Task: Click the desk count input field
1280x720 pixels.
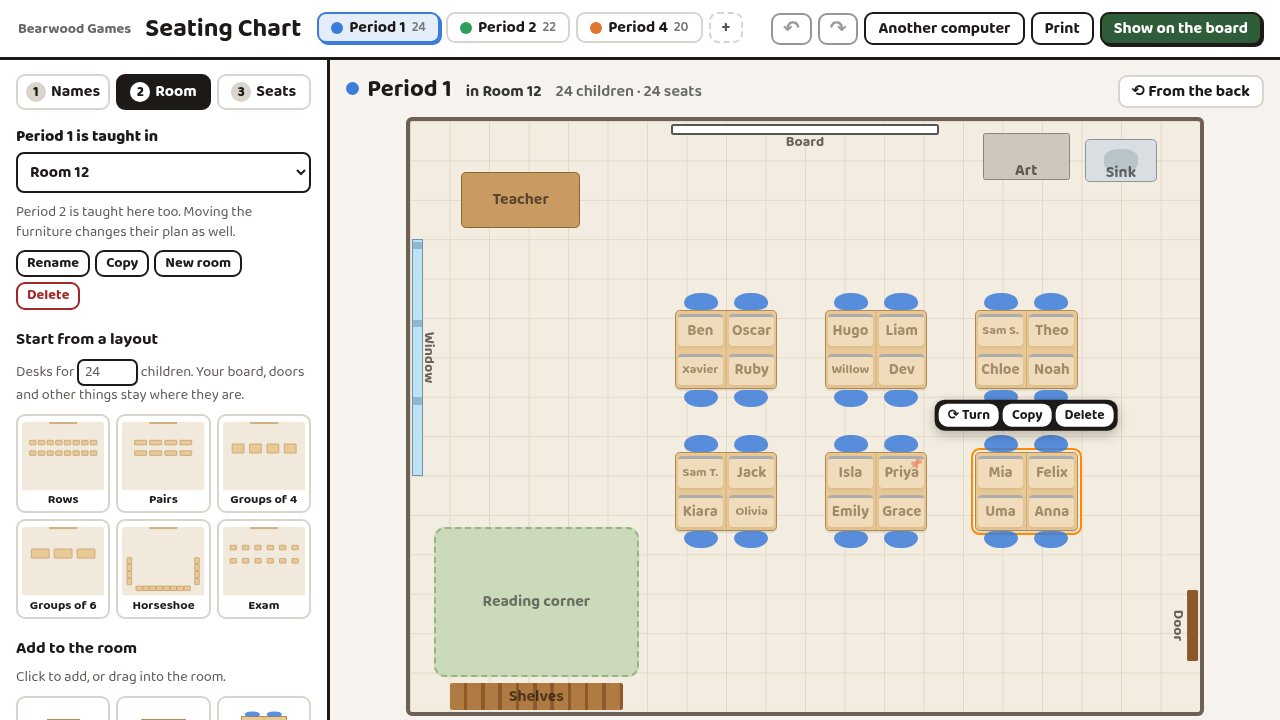Action: (x=108, y=372)
